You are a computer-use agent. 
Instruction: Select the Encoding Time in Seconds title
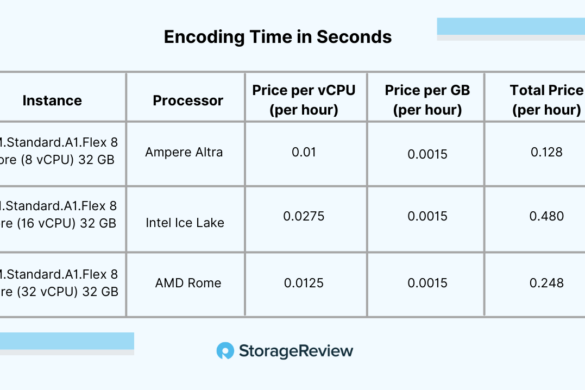278,37
